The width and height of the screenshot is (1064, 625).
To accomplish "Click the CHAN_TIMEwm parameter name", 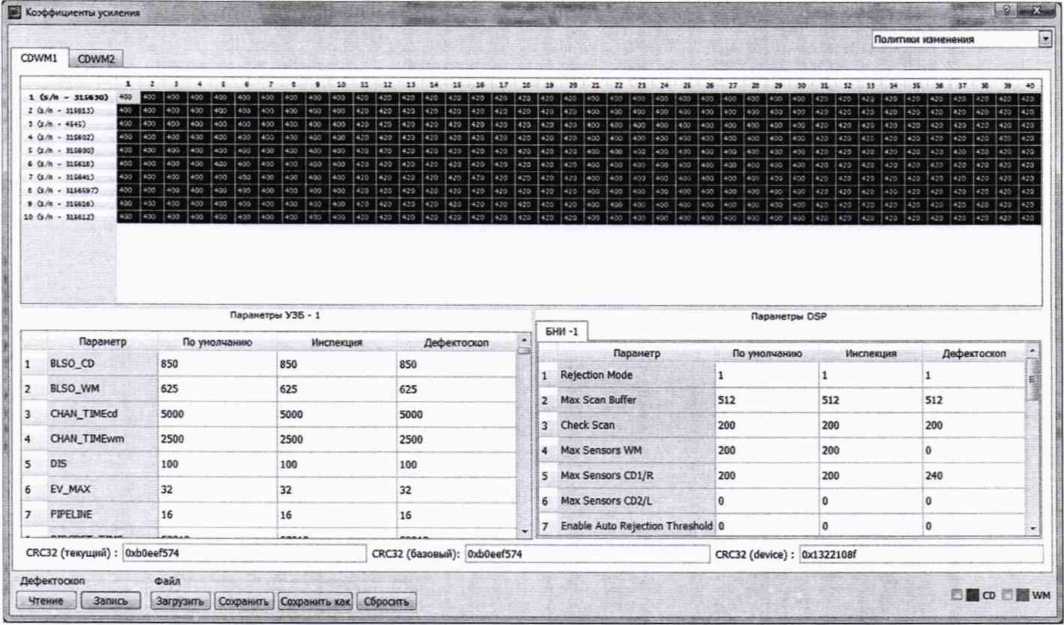I will coord(102,440).
